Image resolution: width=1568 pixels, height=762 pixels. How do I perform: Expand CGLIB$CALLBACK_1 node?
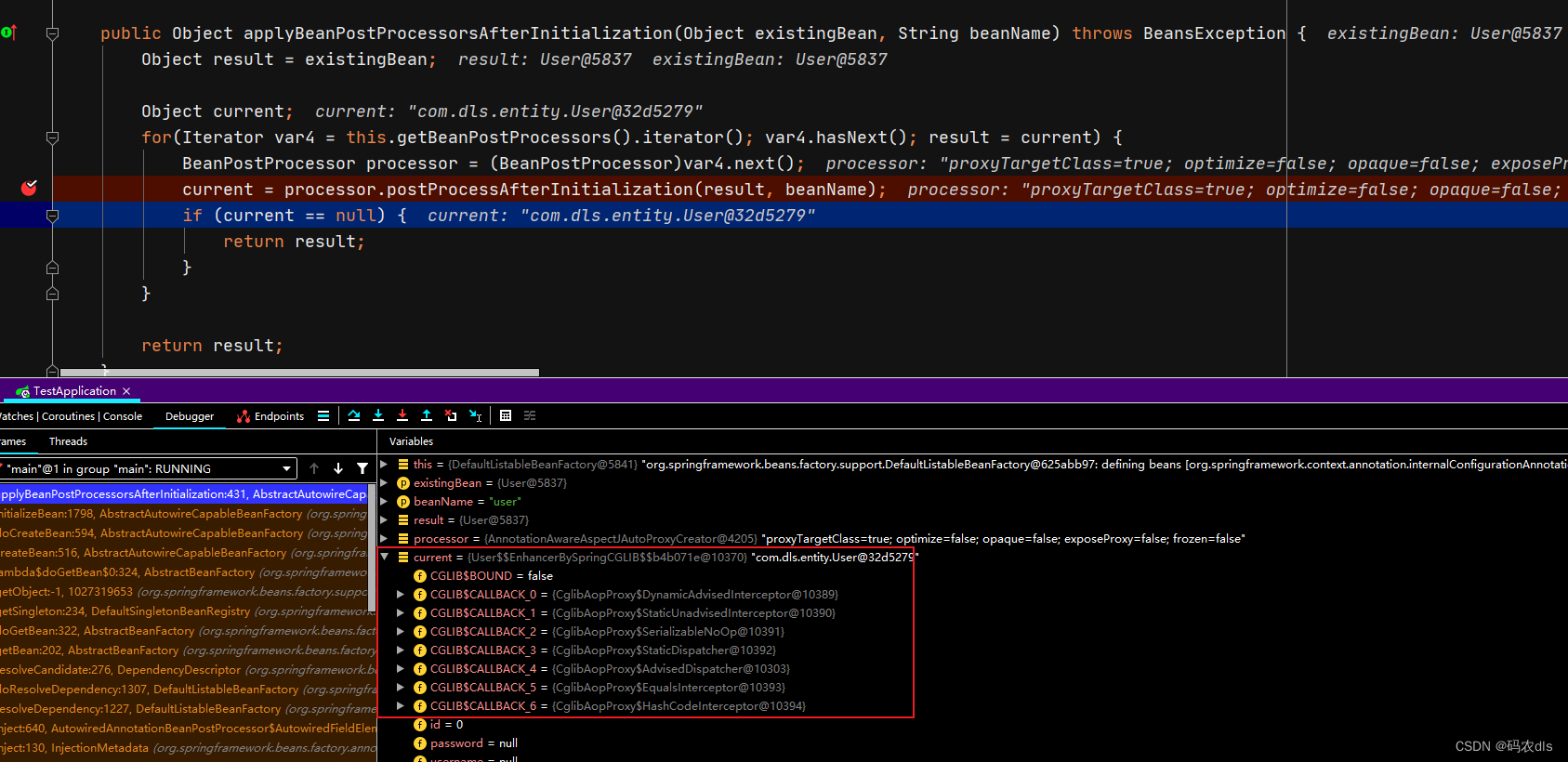(401, 612)
